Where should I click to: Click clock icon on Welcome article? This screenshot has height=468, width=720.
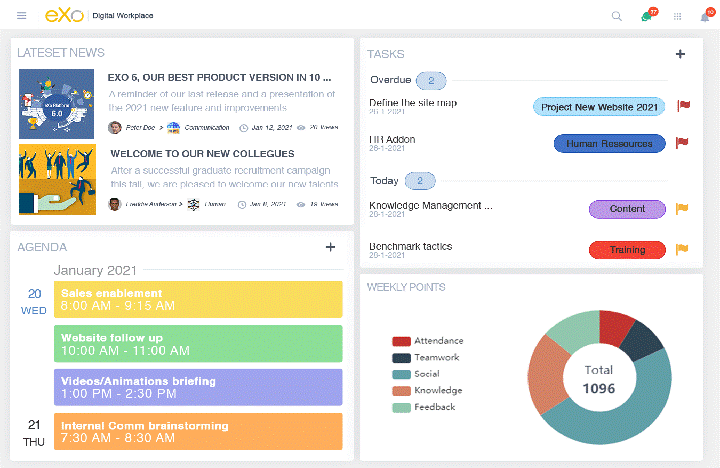pyautogui.click(x=242, y=204)
